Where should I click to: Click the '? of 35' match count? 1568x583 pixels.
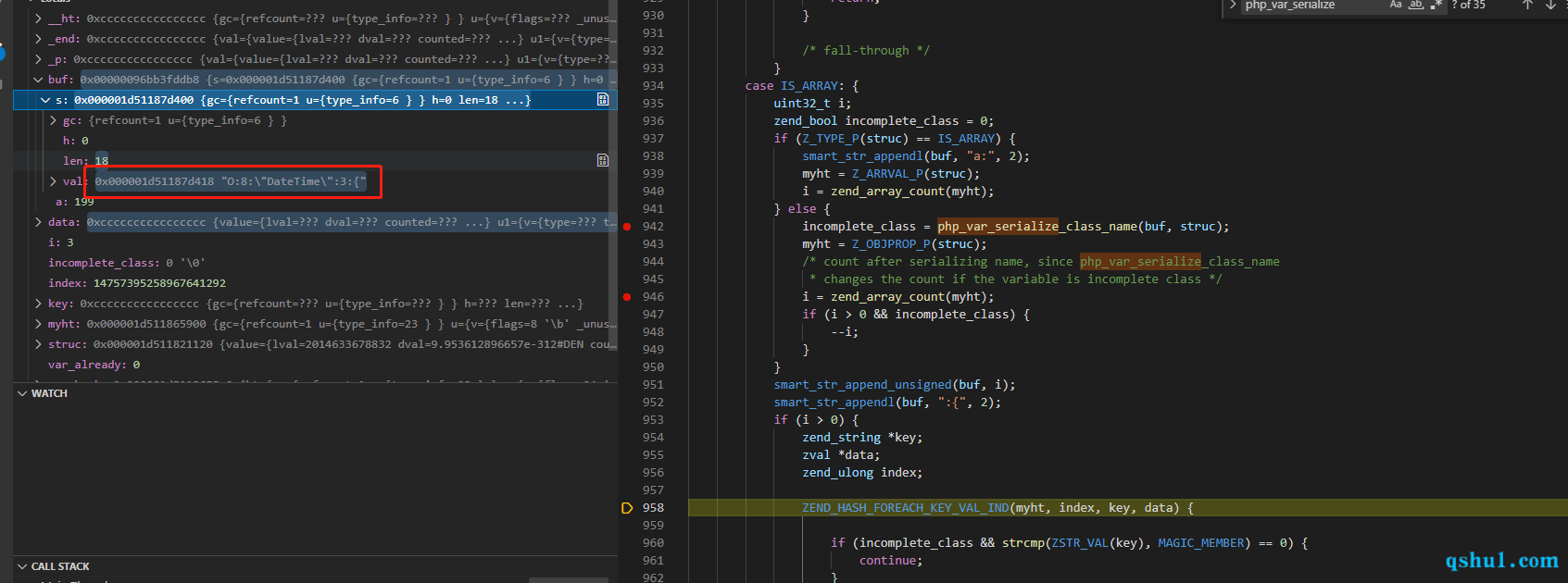click(x=1468, y=6)
